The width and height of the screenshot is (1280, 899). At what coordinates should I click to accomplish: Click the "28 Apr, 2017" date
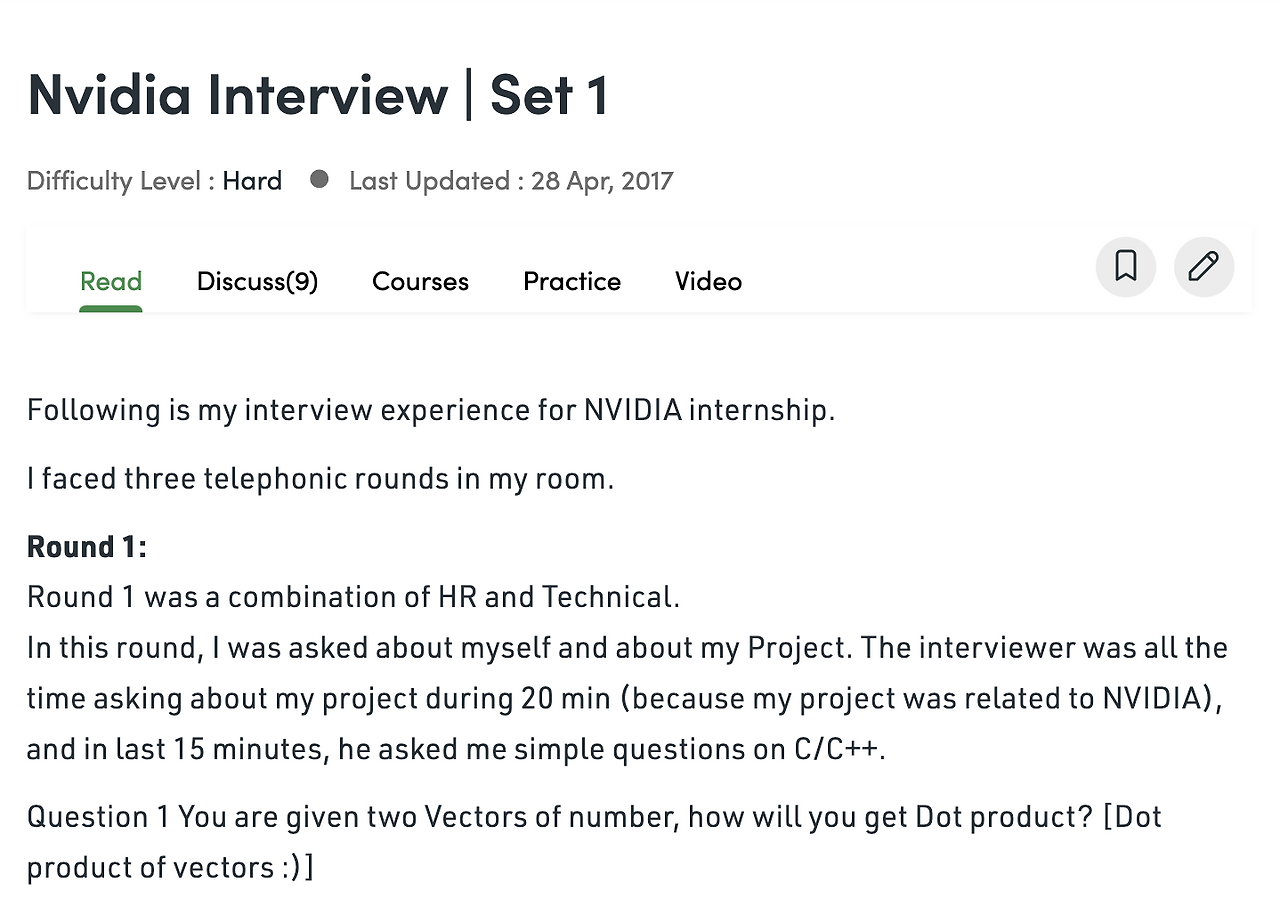coord(602,181)
